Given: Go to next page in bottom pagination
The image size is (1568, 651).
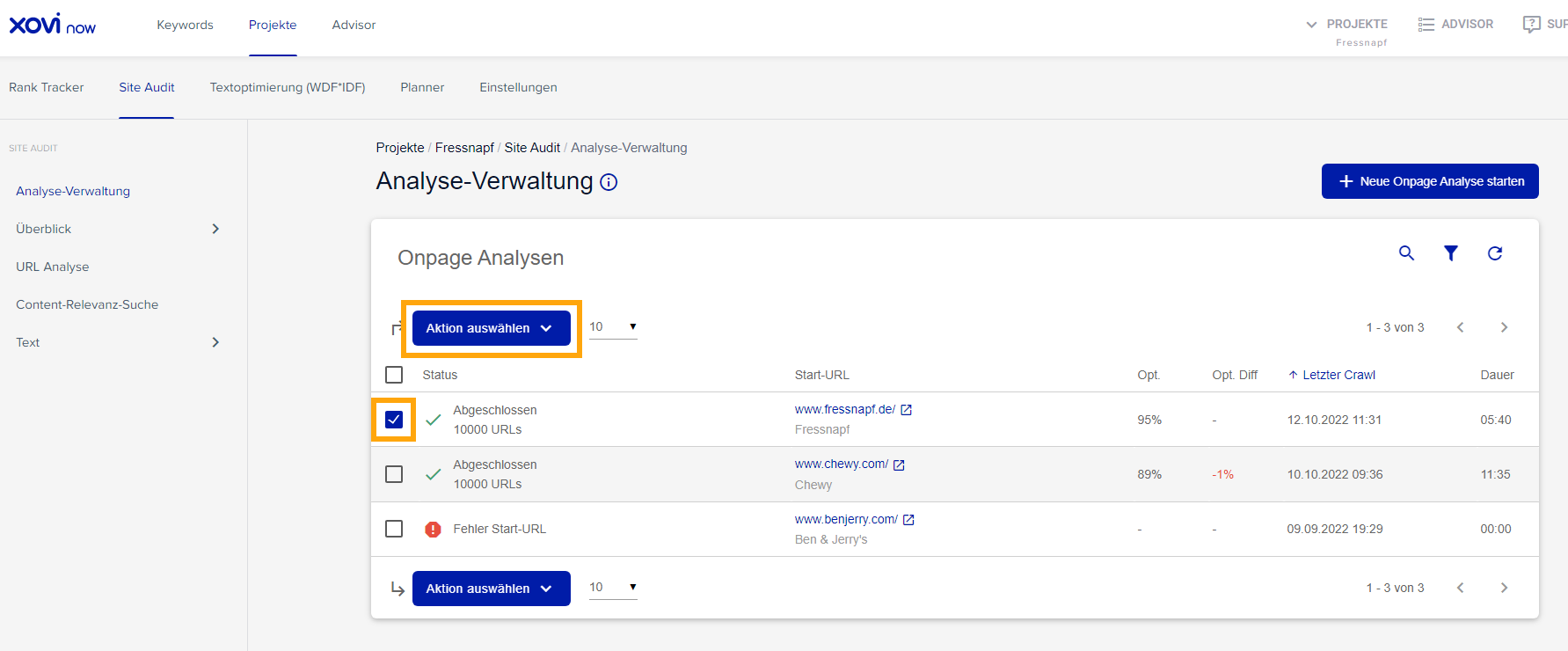Looking at the screenshot, I should (1505, 588).
